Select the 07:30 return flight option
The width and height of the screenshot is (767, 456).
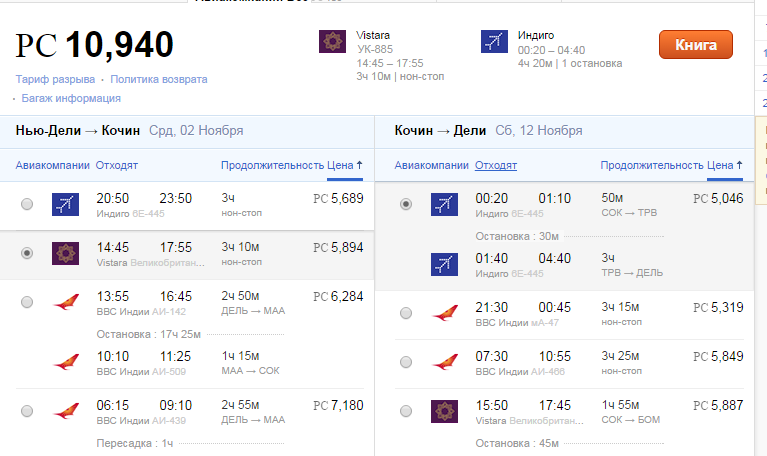coord(405,362)
